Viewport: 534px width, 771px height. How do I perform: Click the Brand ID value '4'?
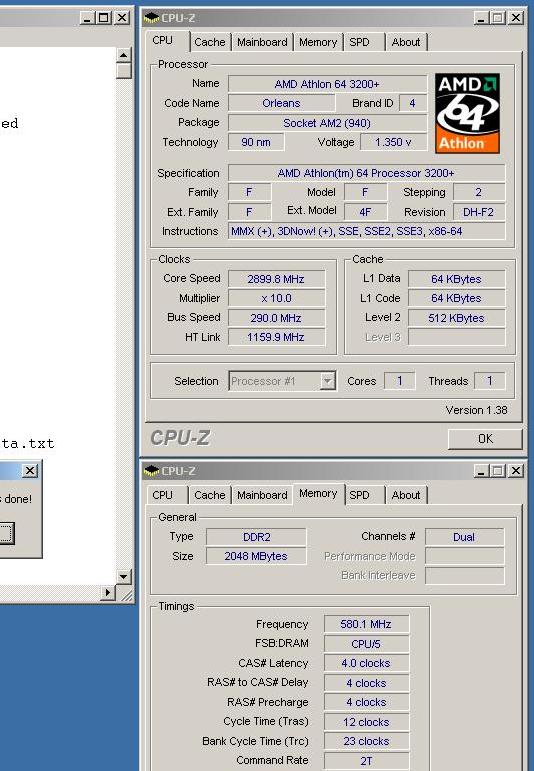413,103
